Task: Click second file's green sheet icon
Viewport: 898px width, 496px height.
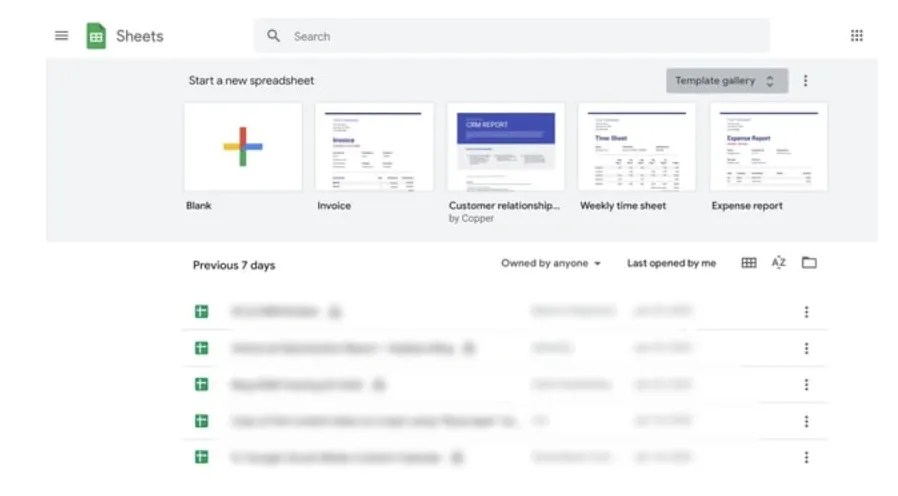Action: 202,348
